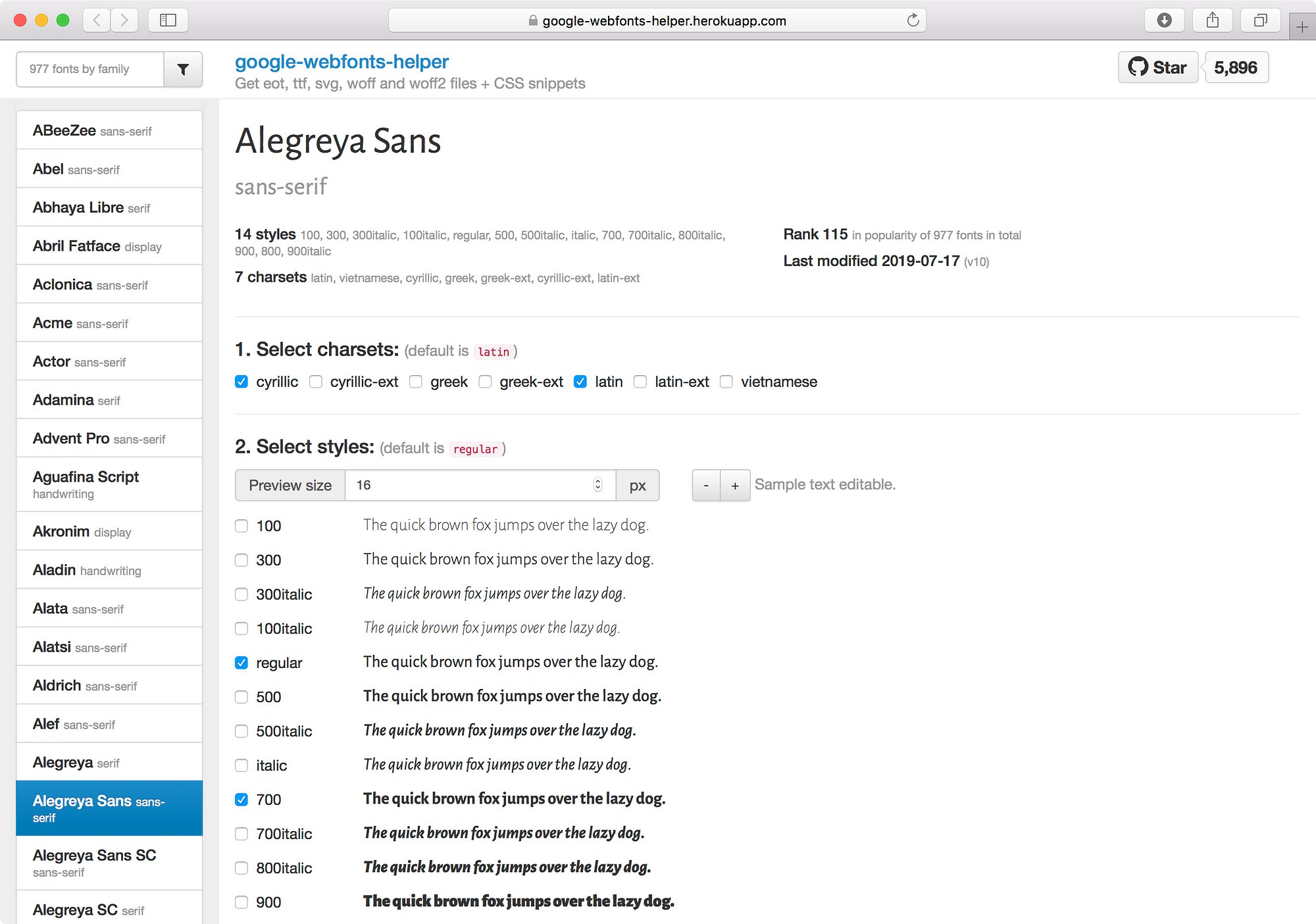
Task: Check the 300italic style checkbox
Action: coord(241,594)
